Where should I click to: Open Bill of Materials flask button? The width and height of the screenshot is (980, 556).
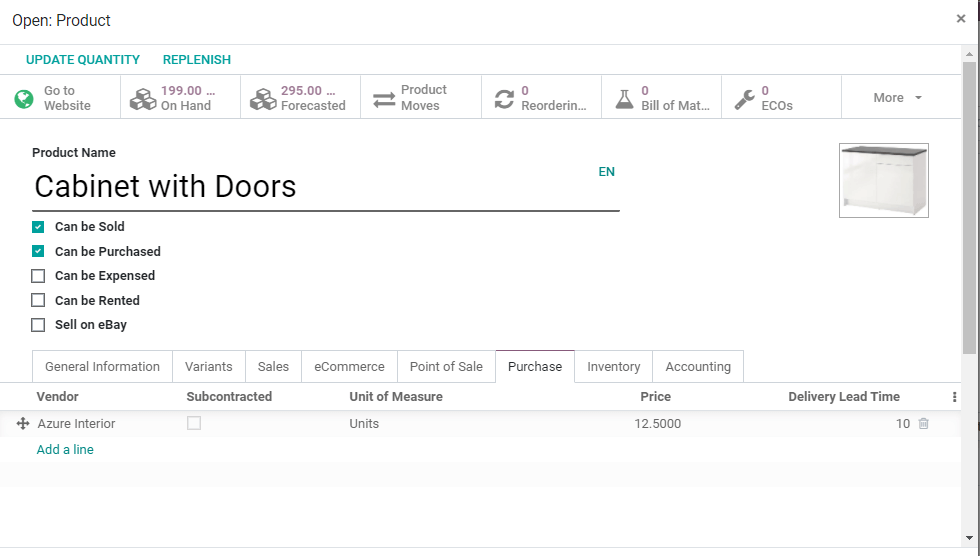pyautogui.click(x=661, y=97)
